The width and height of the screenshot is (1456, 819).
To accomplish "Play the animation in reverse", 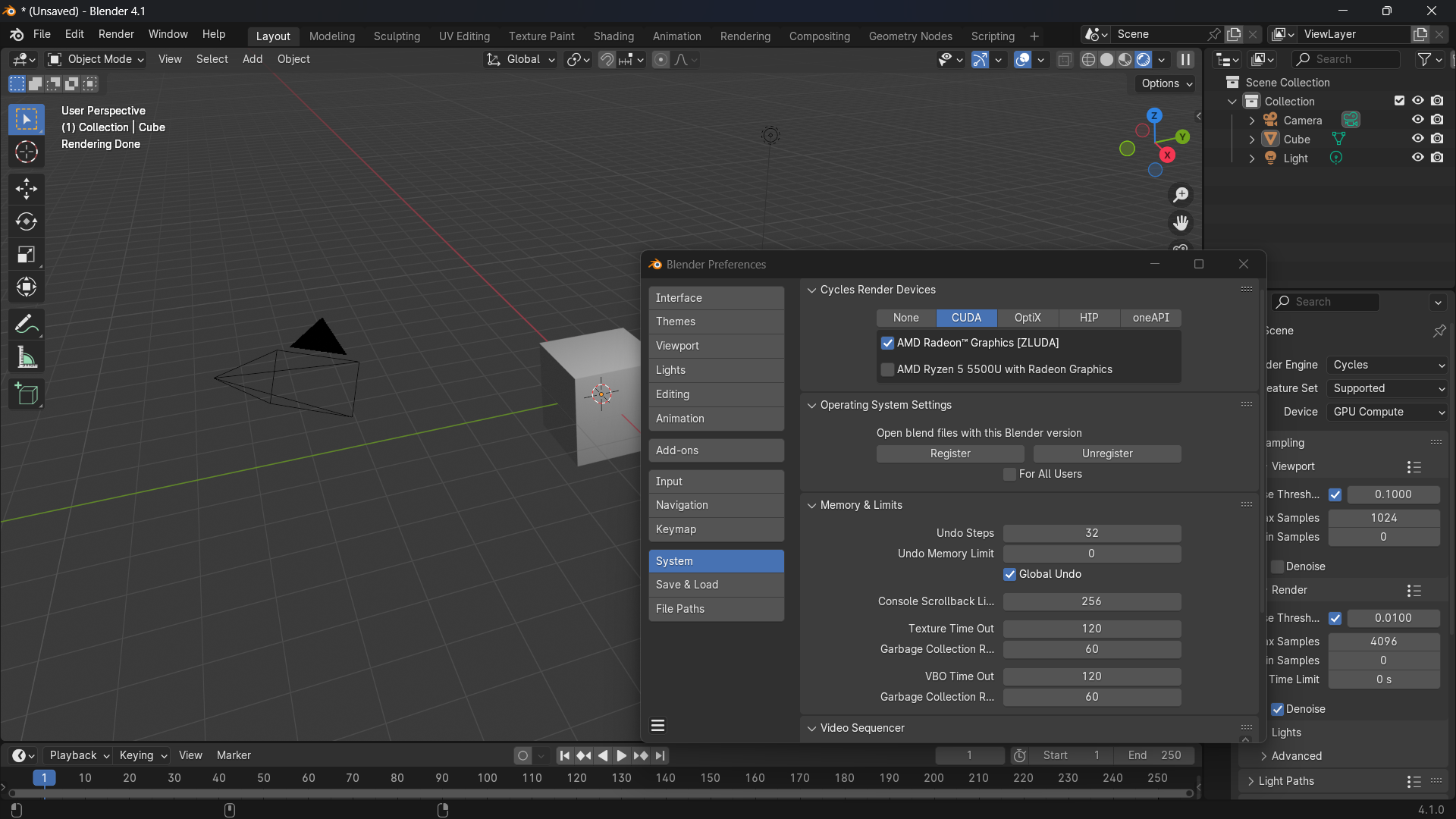I will pyautogui.click(x=603, y=755).
